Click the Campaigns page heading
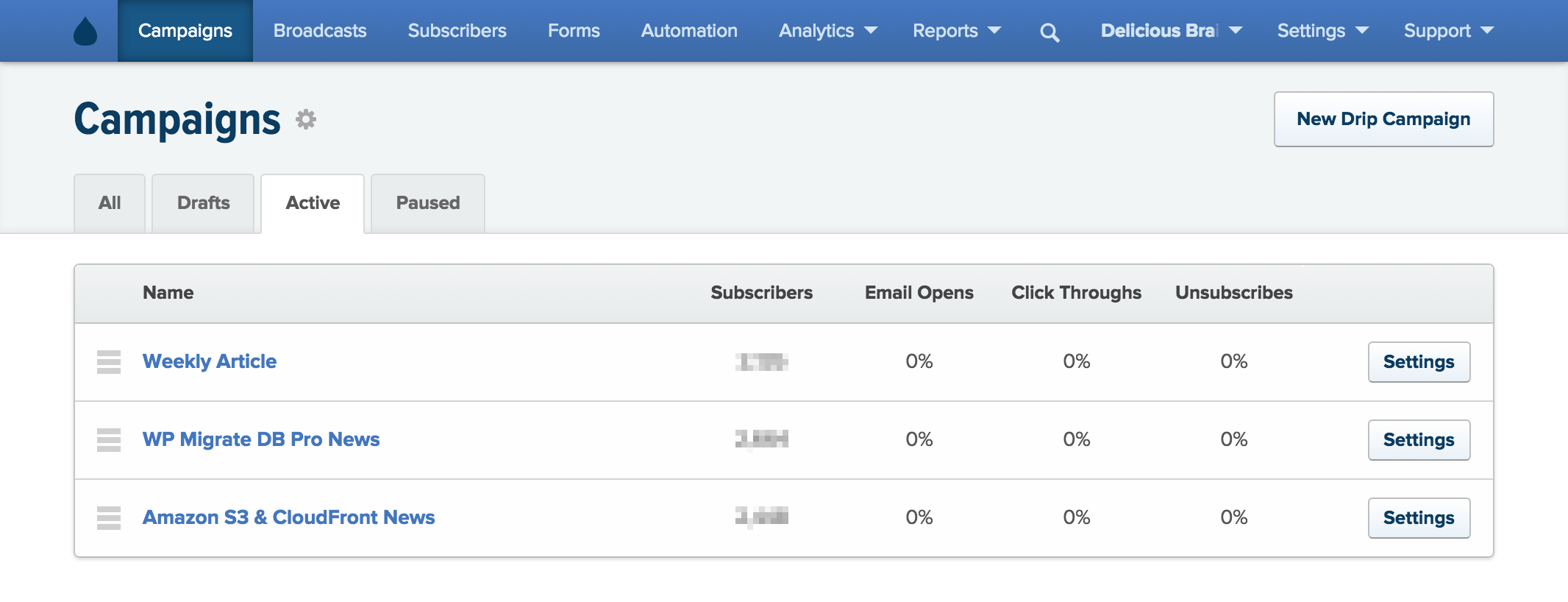The image size is (1568, 602). tap(177, 120)
